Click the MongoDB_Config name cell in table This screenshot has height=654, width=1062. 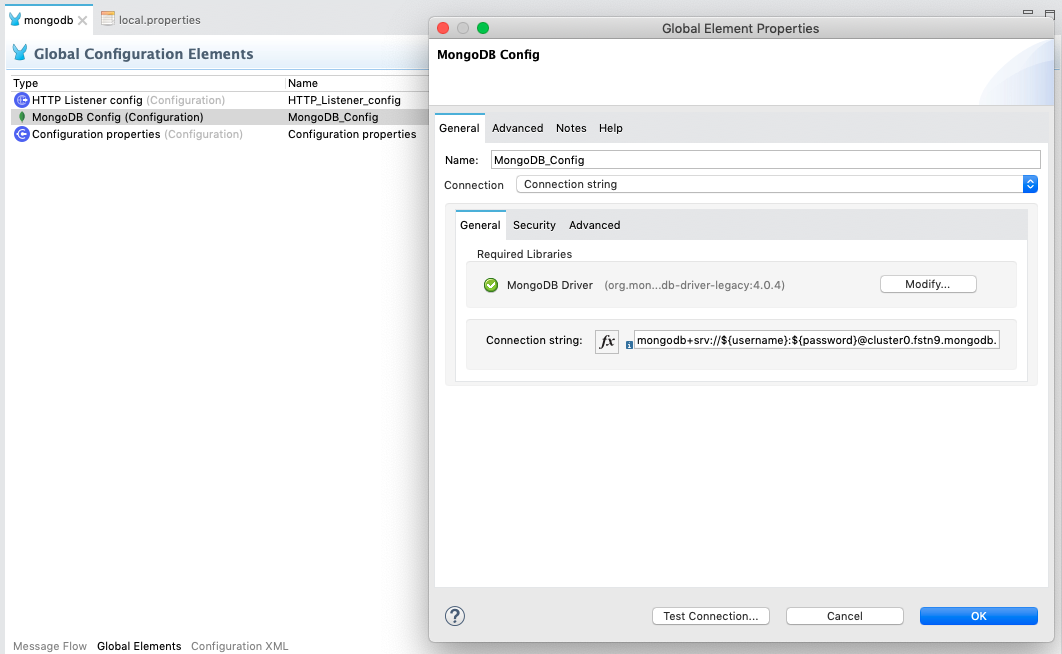click(x=333, y=117)
